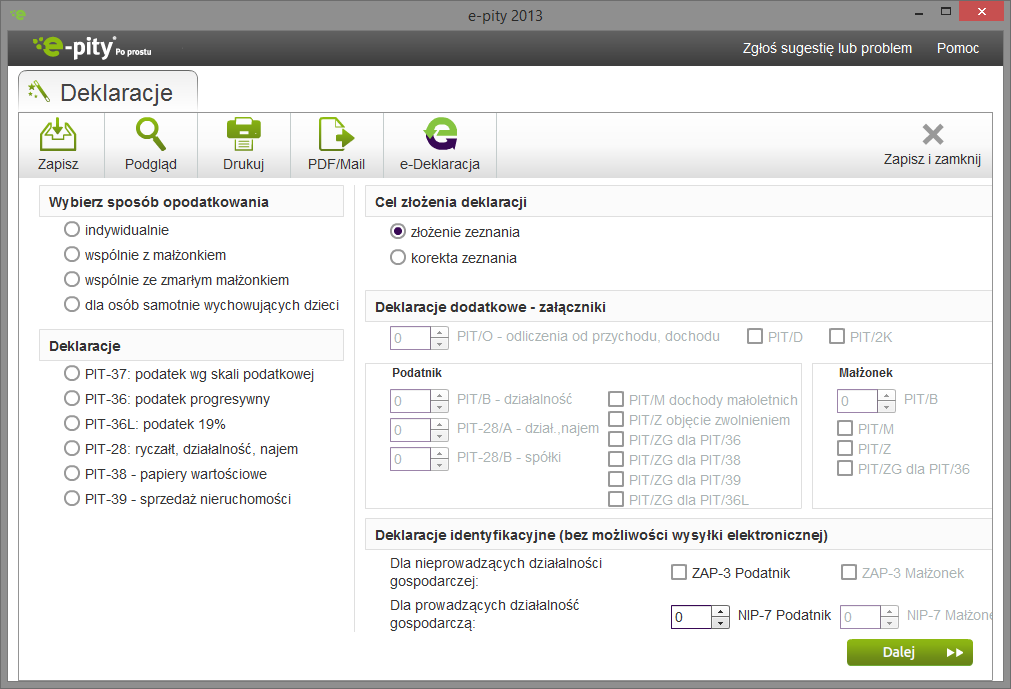Increase PIT-28/A dział.,najem count

coord(440,424)
